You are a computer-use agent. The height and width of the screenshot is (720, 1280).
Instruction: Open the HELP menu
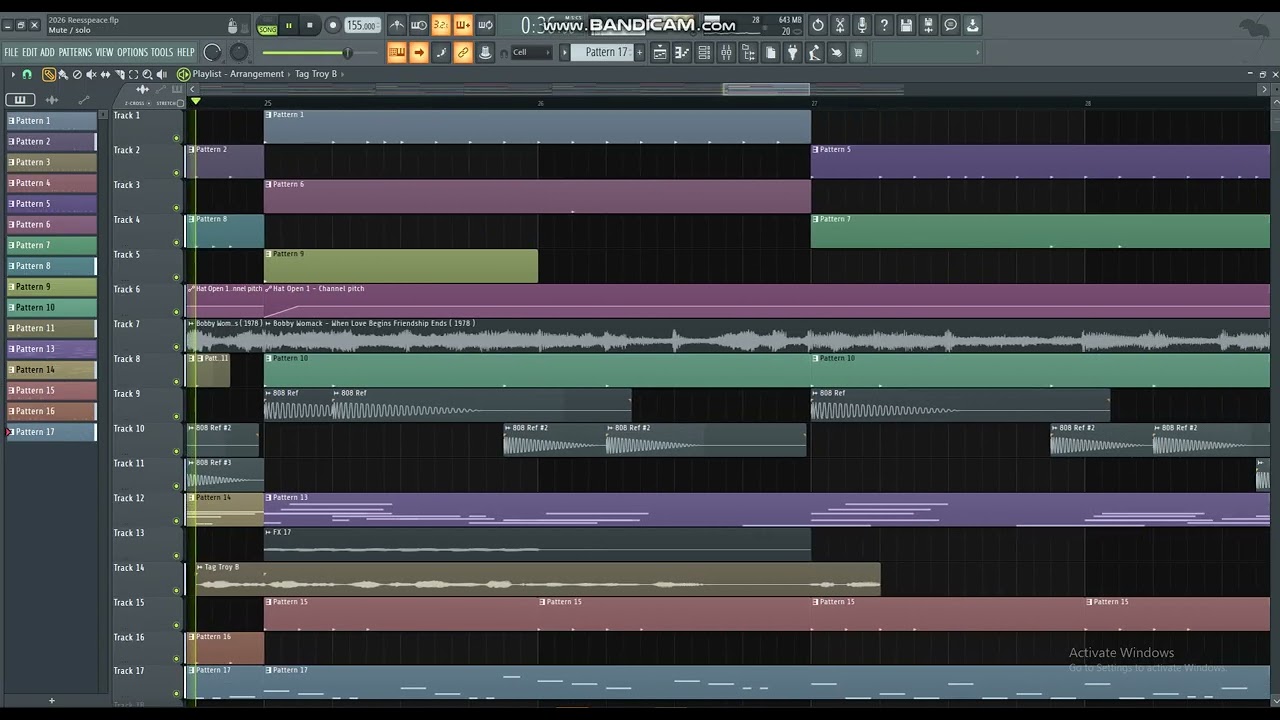186,52
